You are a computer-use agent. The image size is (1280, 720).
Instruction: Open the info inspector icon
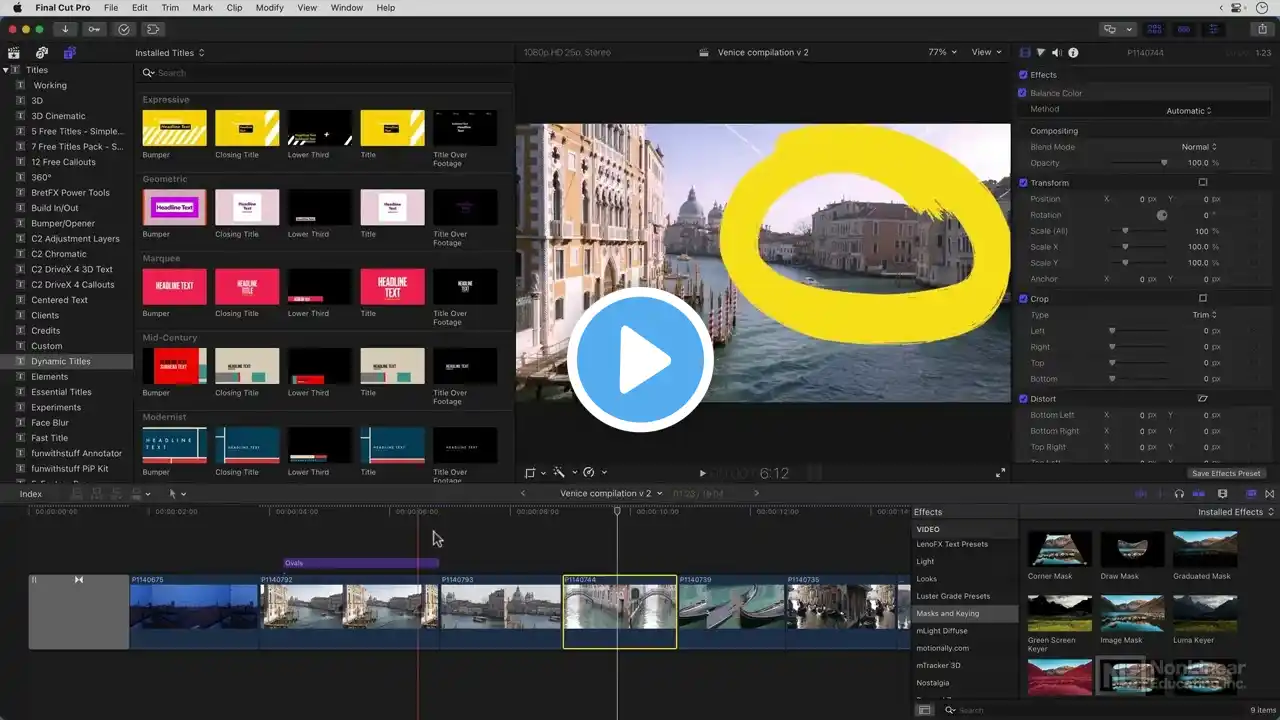point(1073,53)
